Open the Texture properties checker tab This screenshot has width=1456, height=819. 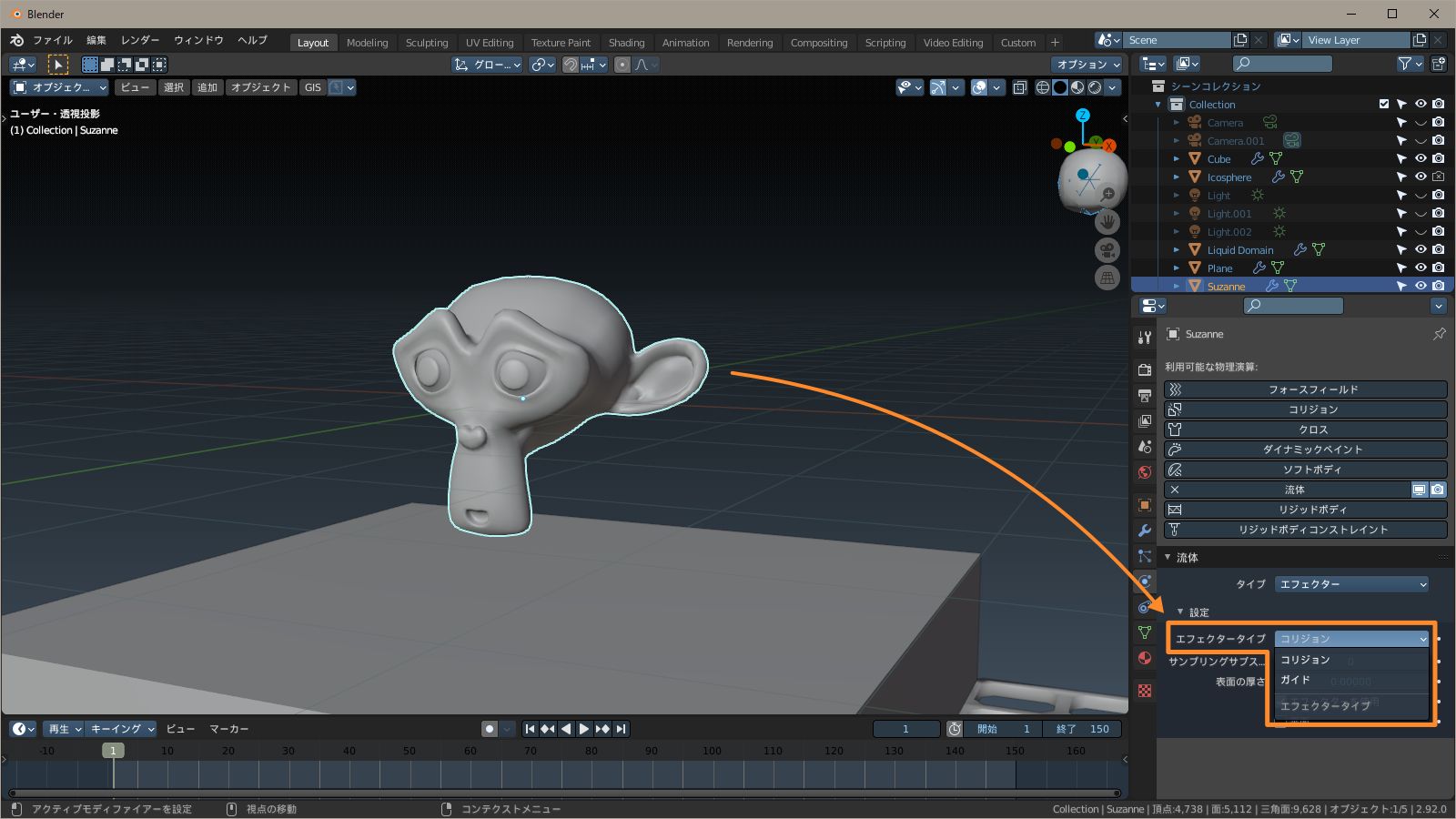(1145, 691)
